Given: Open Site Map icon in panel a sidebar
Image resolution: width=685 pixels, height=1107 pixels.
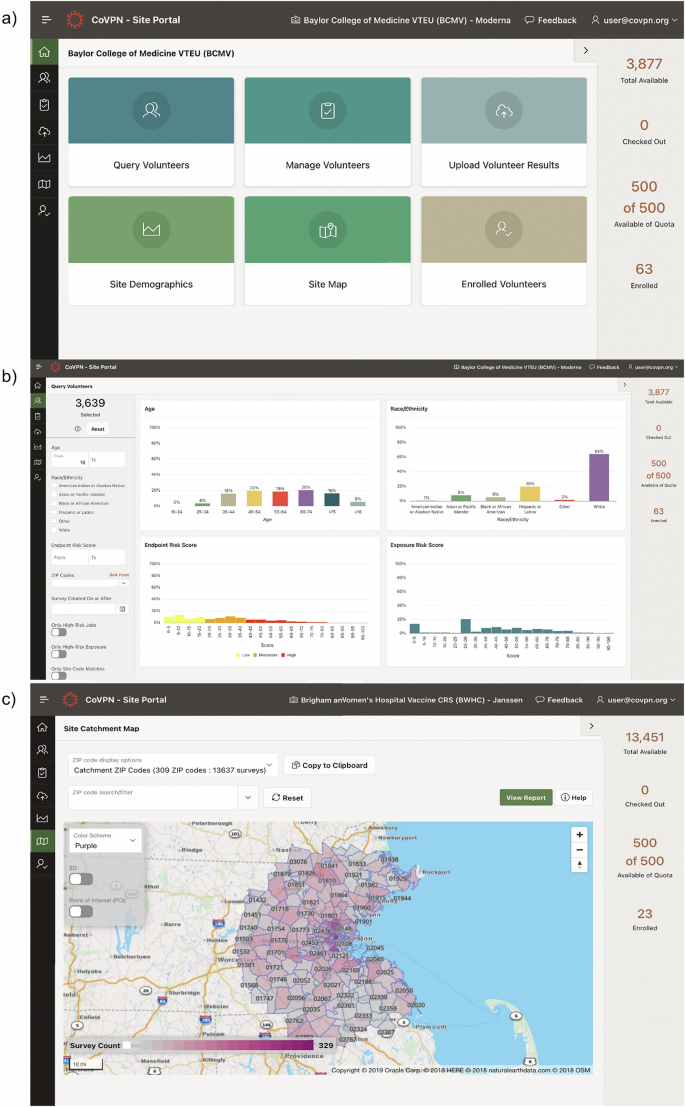Looking at the screenshot, I should [x=44, y=184].
